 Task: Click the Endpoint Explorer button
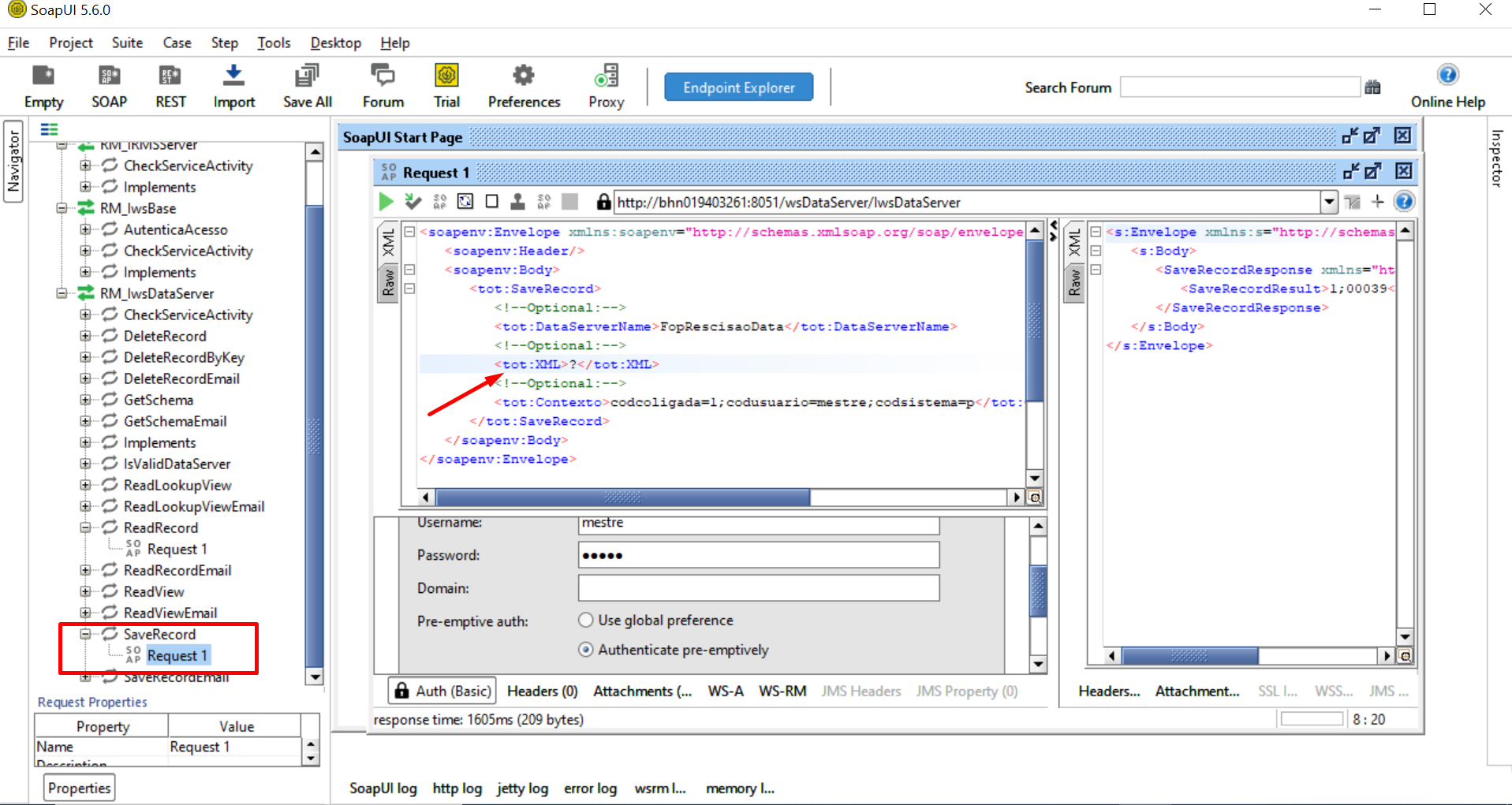pyautogui.click(x=739, y=87)
